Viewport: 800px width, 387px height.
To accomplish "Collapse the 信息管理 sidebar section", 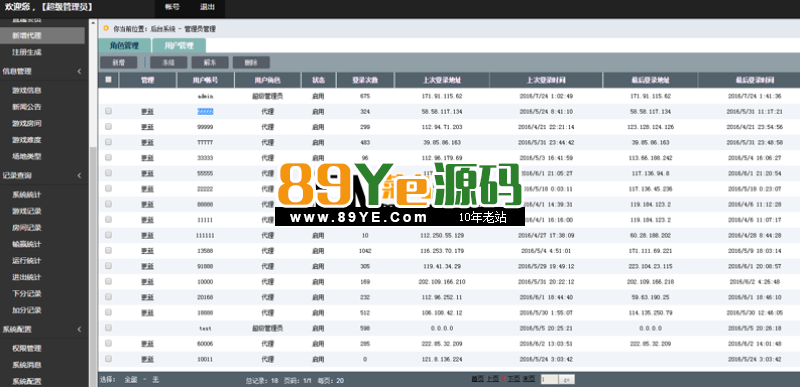I will click(79, 71).
